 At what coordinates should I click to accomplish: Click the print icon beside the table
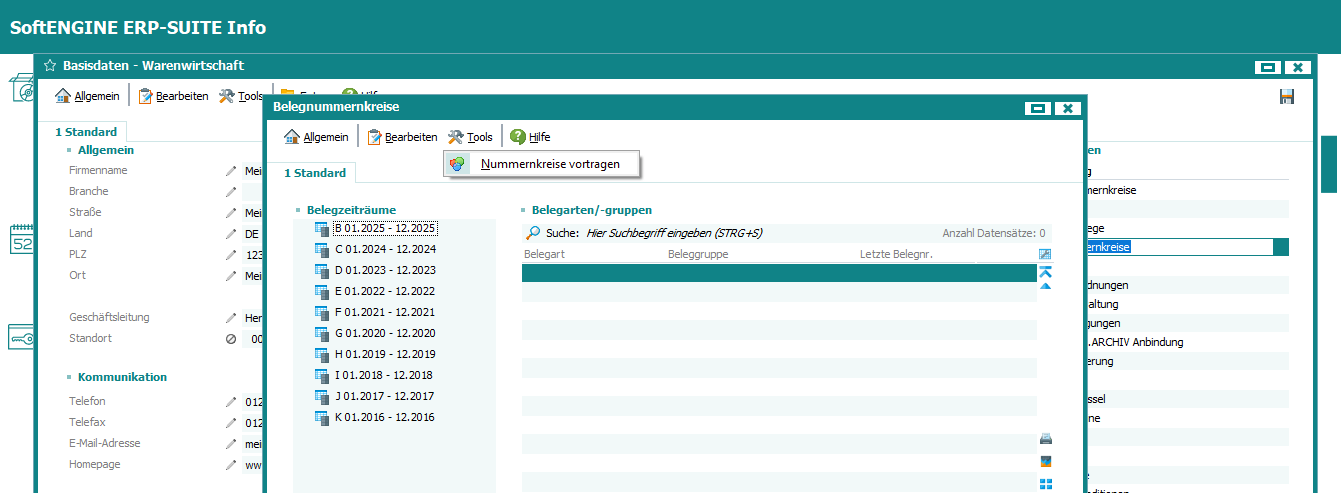click(1046, 439)
